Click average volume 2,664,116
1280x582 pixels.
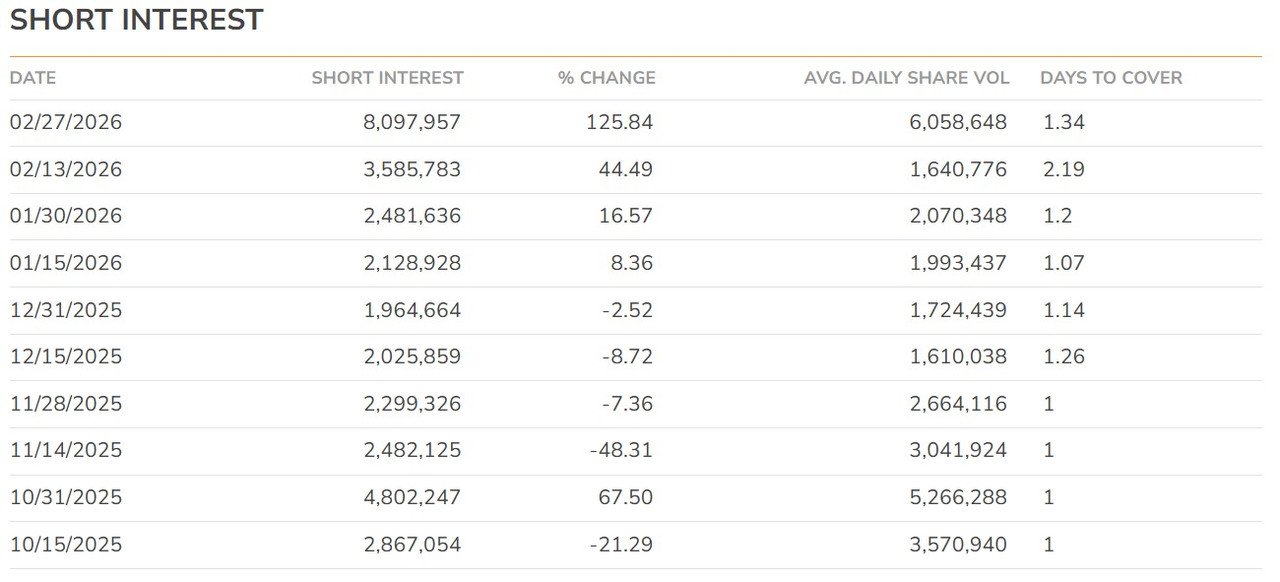click(x=958, y=404)
